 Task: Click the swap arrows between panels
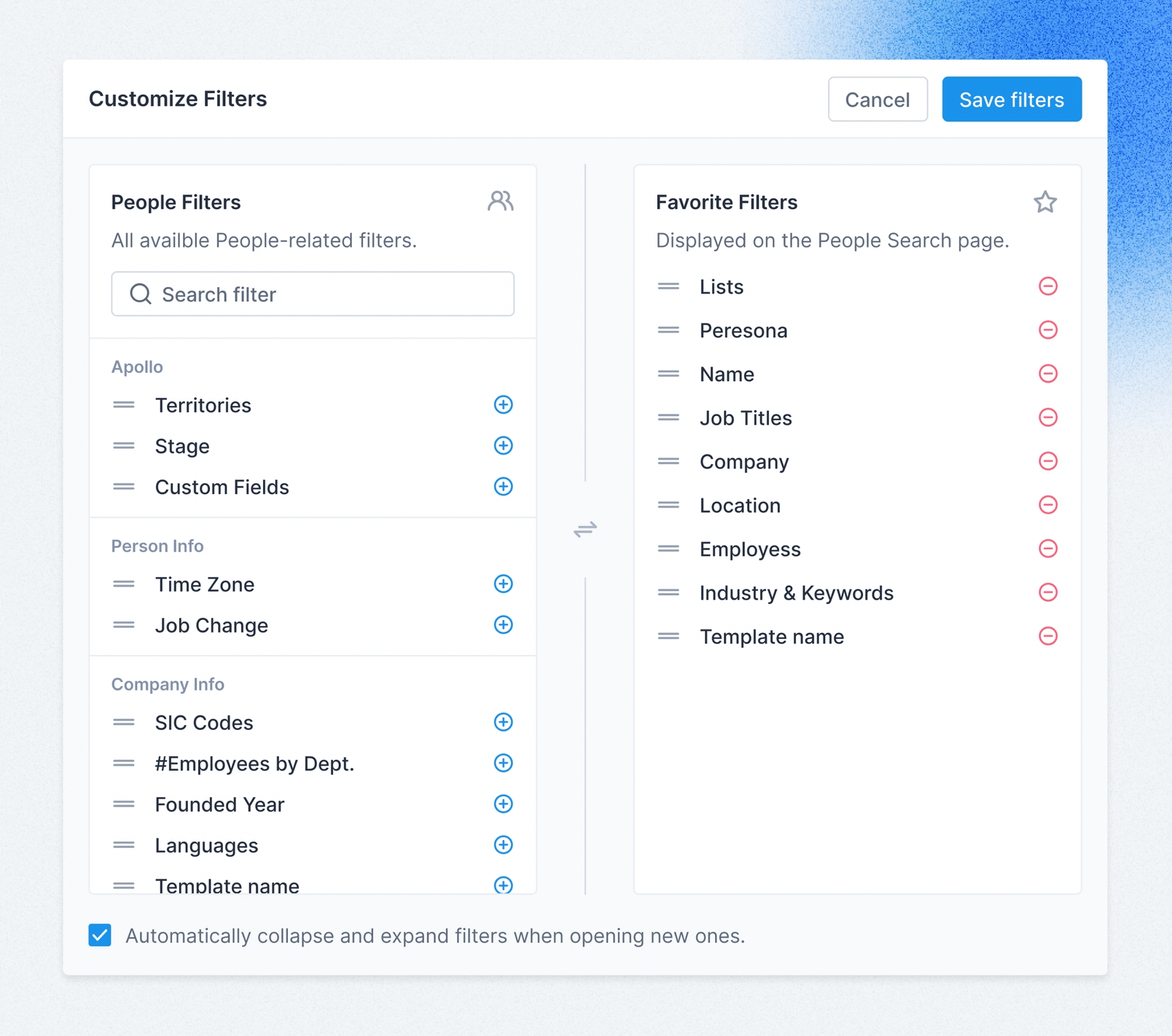click(585, 529)
